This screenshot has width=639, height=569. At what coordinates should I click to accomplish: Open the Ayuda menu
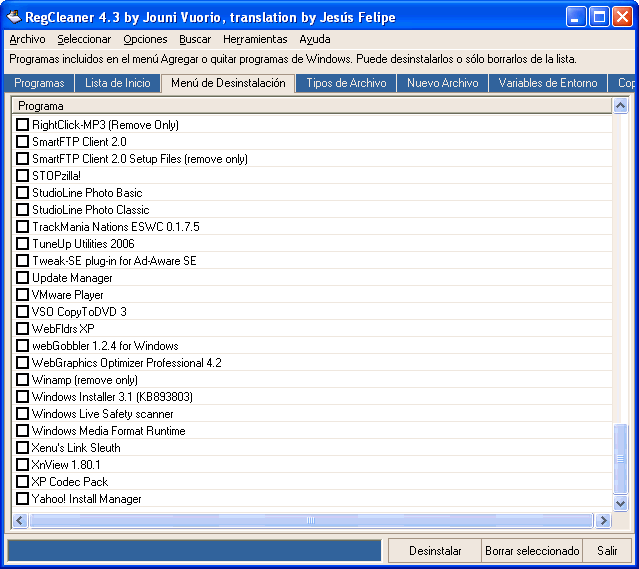coord(315,39)
